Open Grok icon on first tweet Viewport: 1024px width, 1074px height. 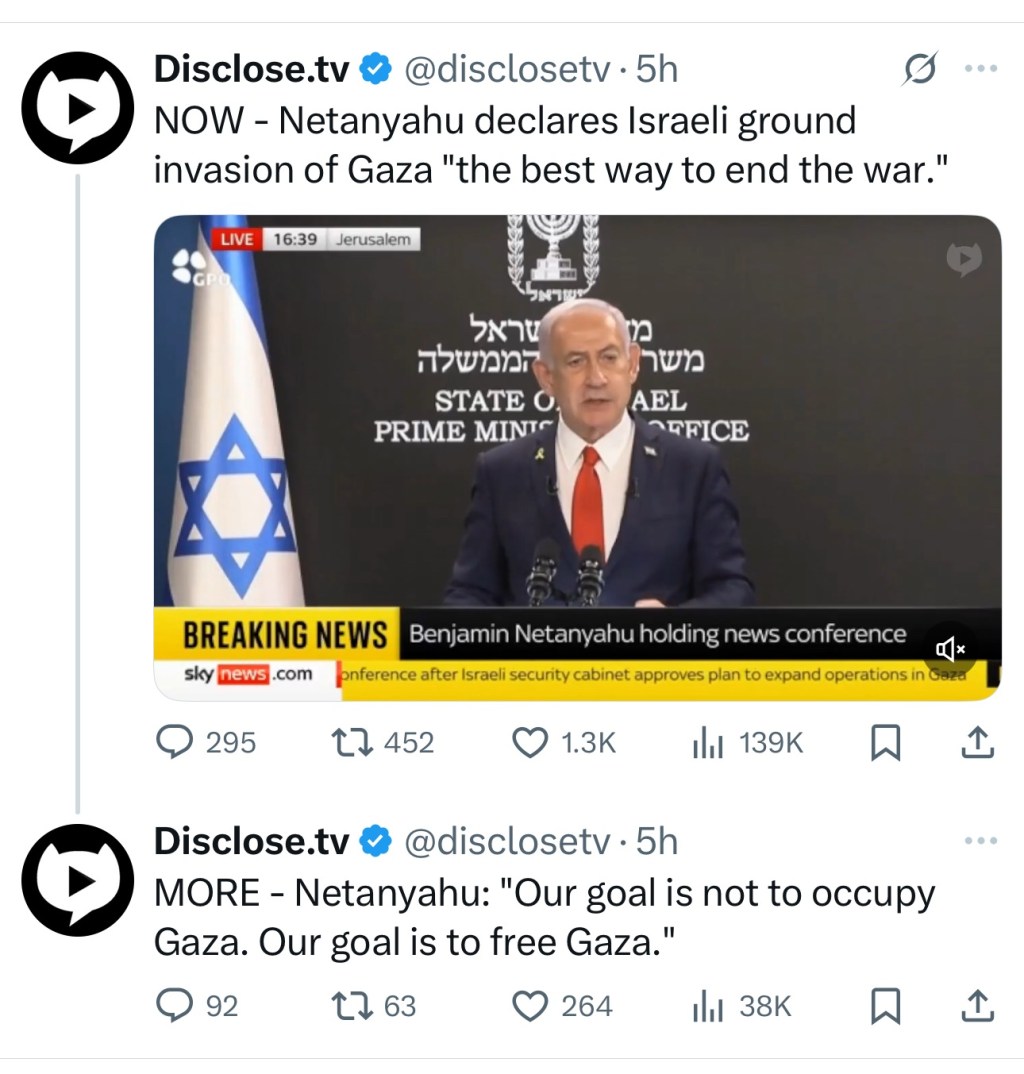click(919, 68)
